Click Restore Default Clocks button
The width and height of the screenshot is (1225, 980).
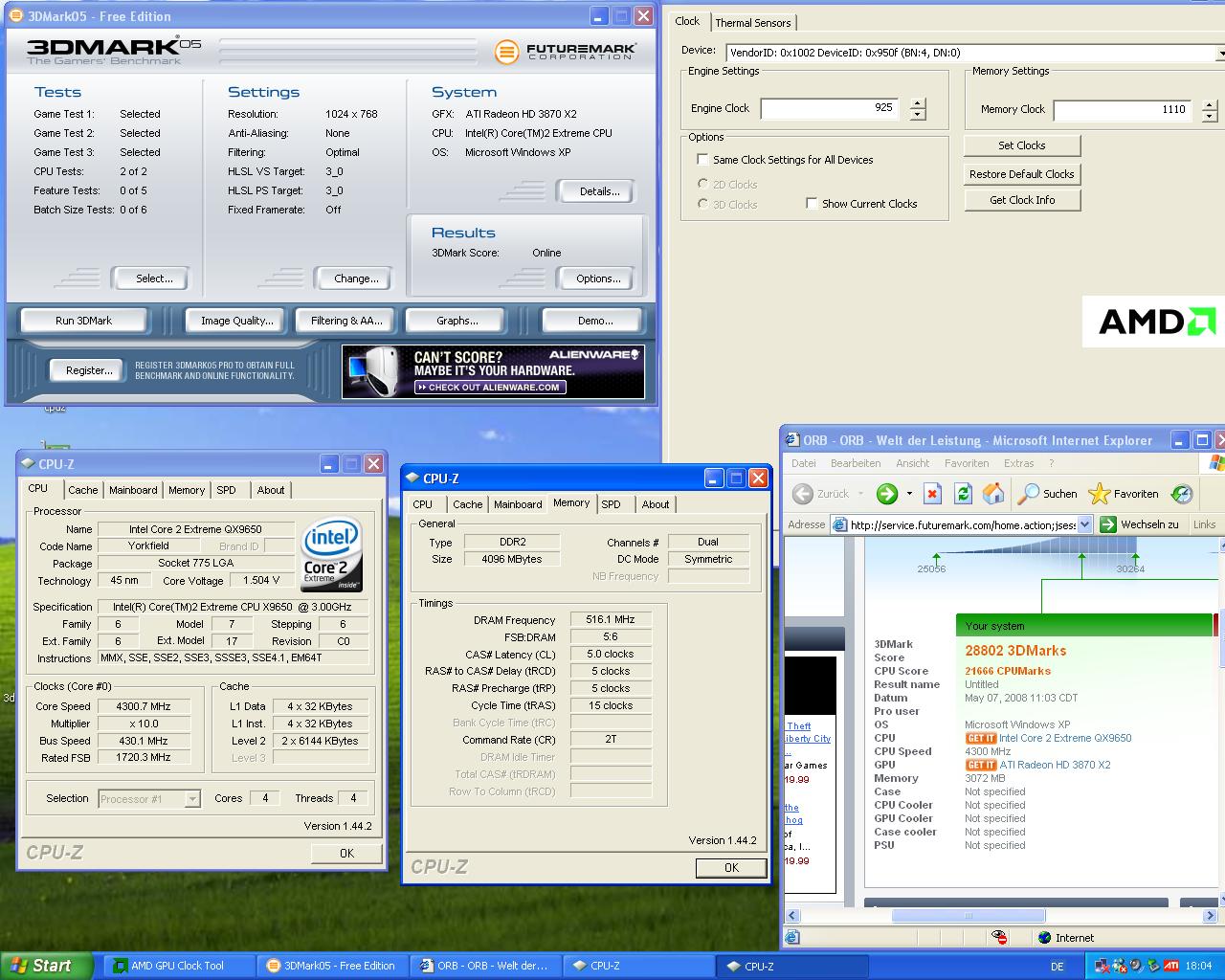(1022, 174)
